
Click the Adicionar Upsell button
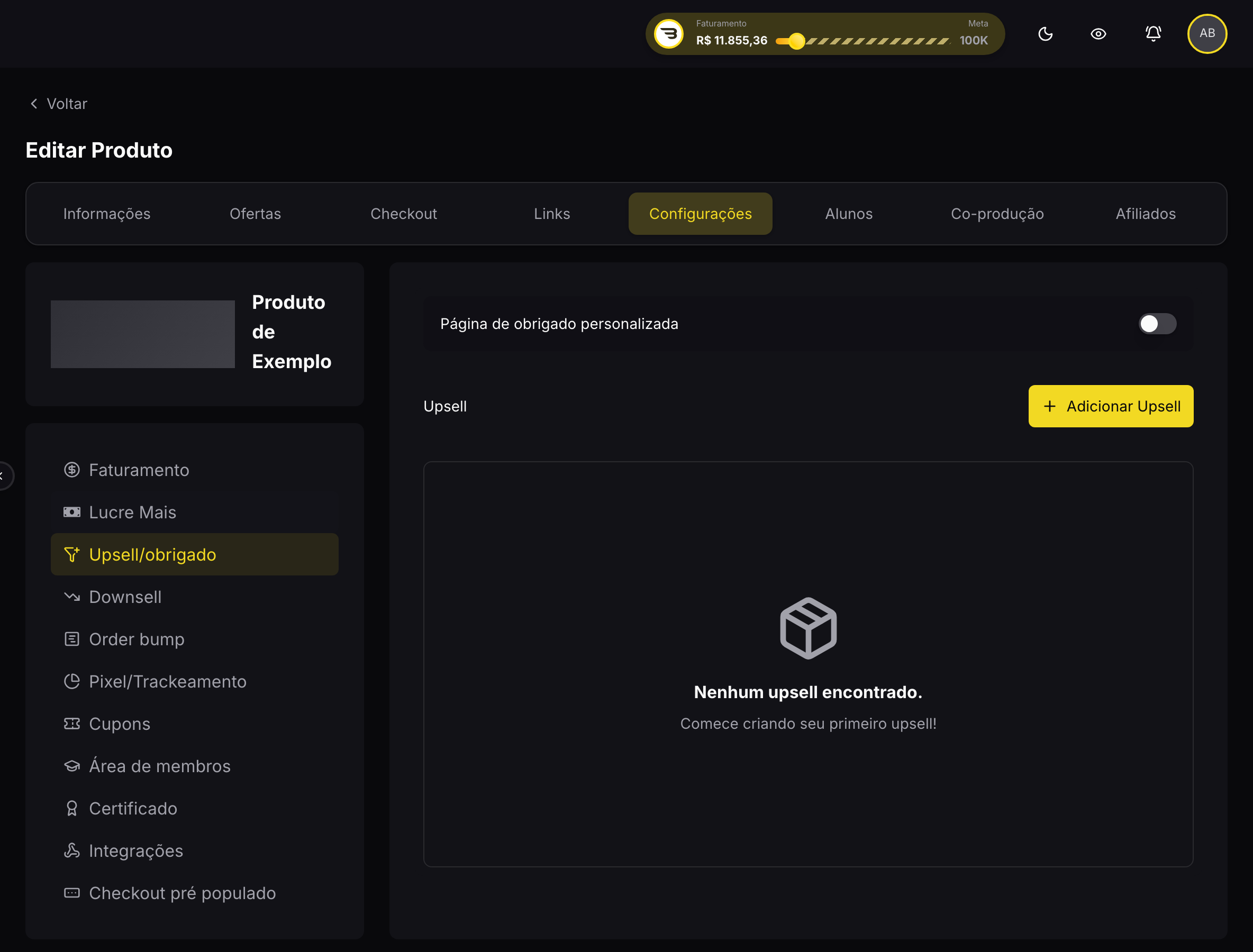tap(1111, 406)
